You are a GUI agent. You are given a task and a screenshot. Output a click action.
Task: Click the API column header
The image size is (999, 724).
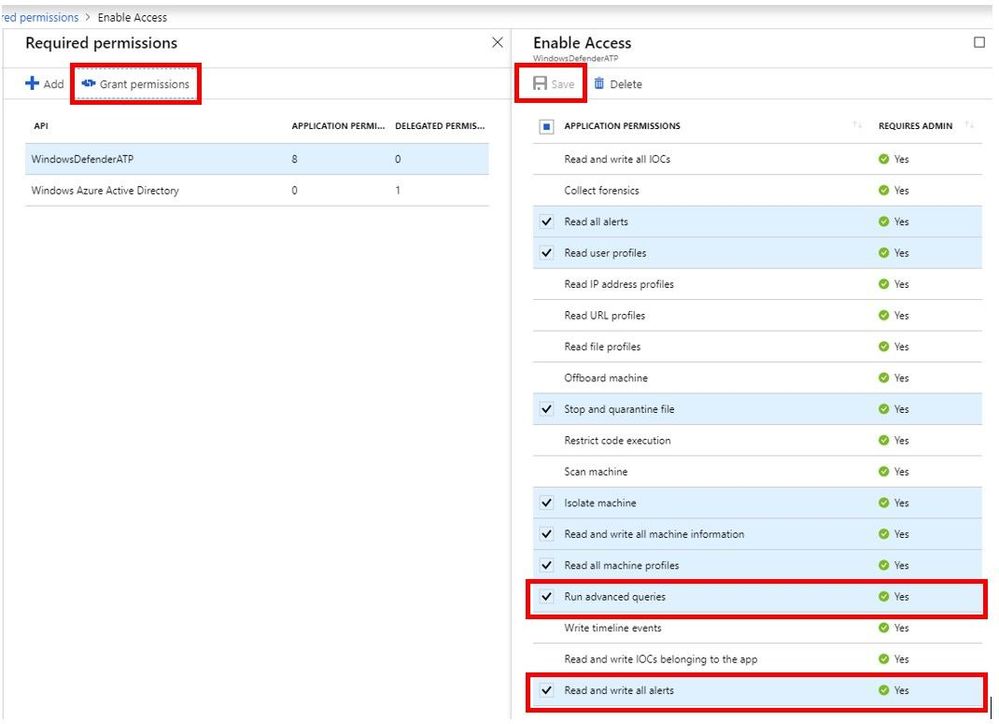pyautogui.click(x=41, y=126)
